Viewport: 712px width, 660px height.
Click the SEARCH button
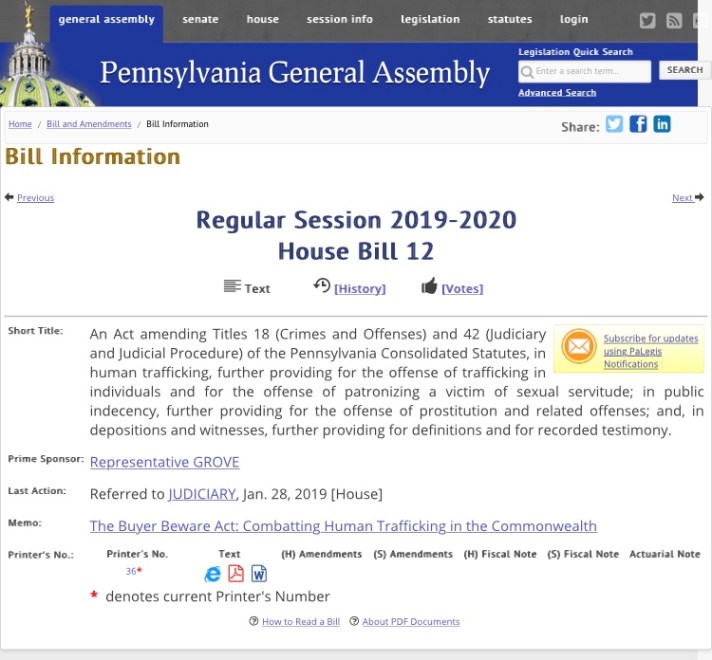684,70
